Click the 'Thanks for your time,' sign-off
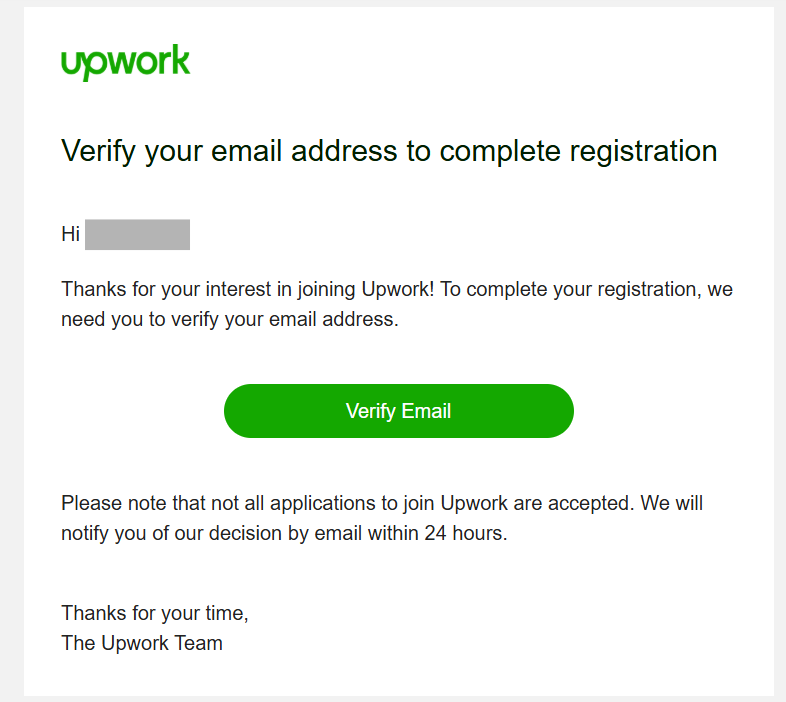 click(x=155, y=613)
